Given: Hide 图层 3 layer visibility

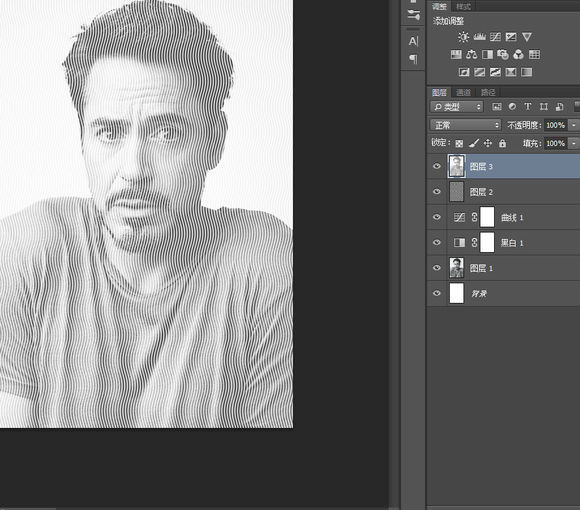Looking at the screenshot, I should coord(437,166).
